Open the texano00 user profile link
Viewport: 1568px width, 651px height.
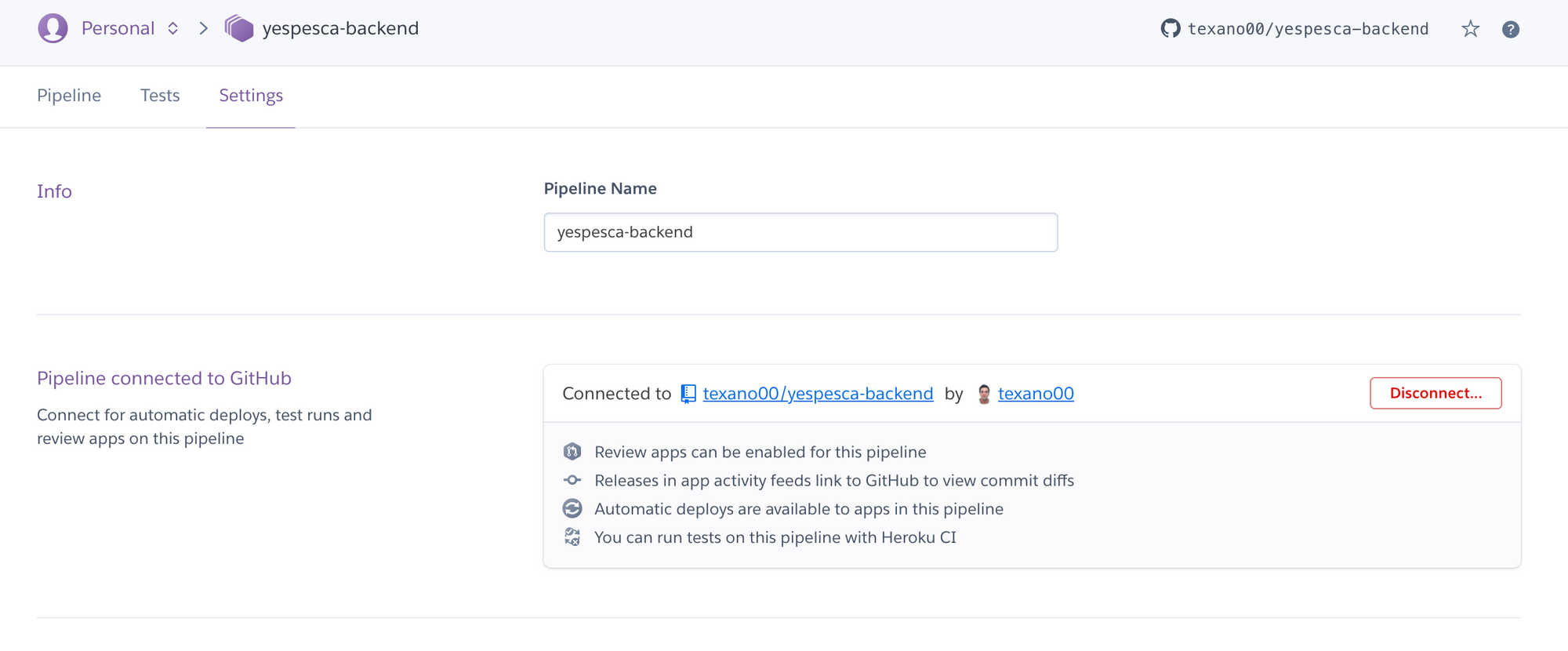(x=1036, y=394)
